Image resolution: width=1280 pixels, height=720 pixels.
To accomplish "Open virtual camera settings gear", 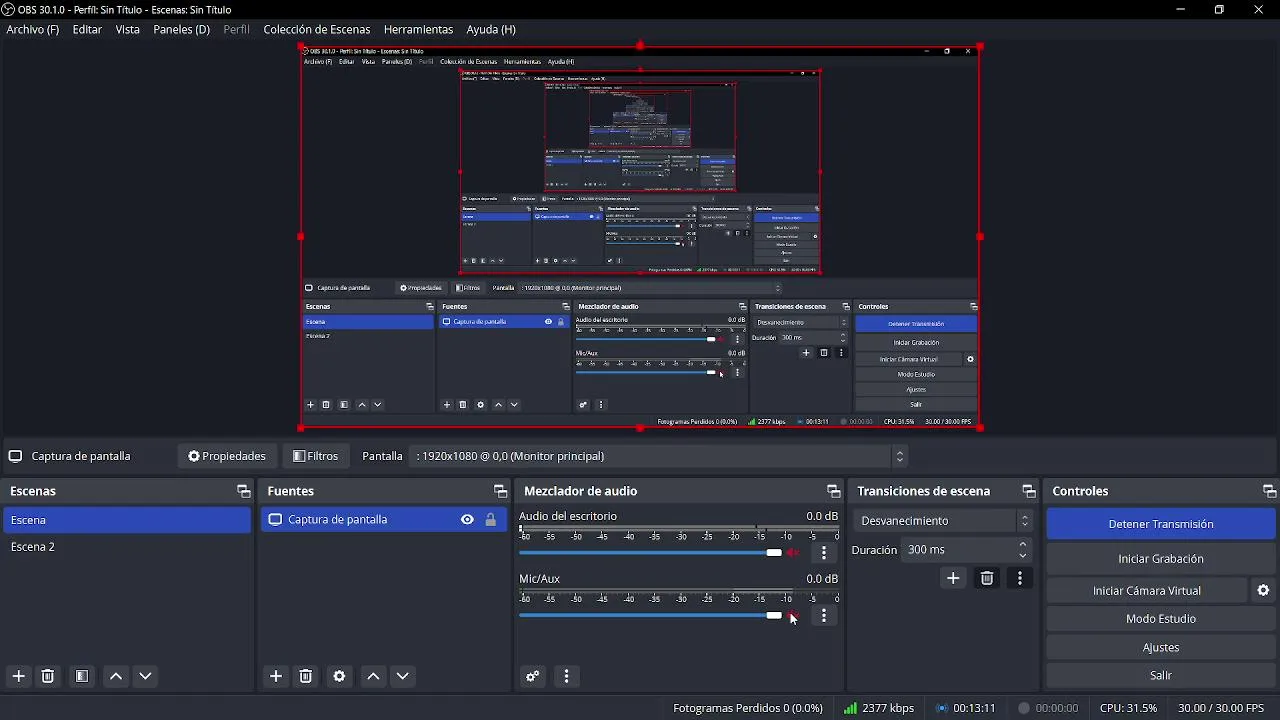I will click(x=1263, y=591).
